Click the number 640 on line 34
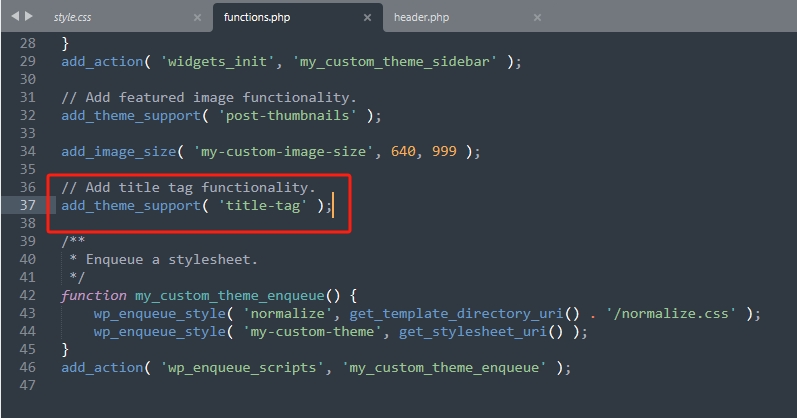The height and width of the screenshot is (418, 797). [x=403, y=152]
